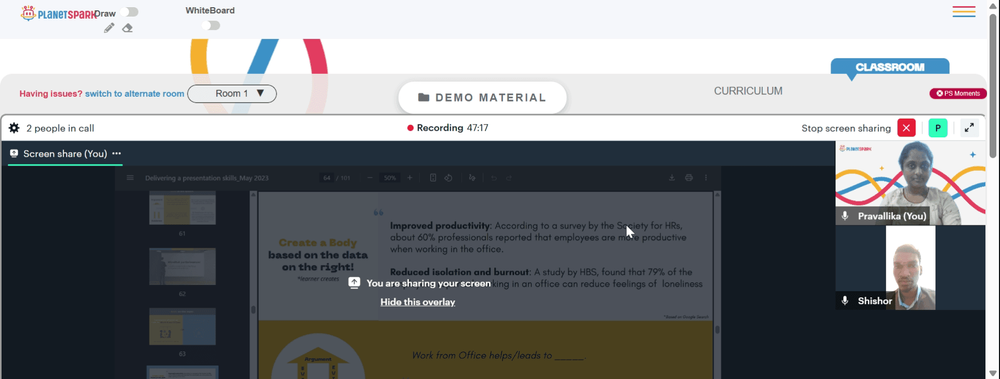Click the PDF zoom level 50% field

tap(390, 178)
